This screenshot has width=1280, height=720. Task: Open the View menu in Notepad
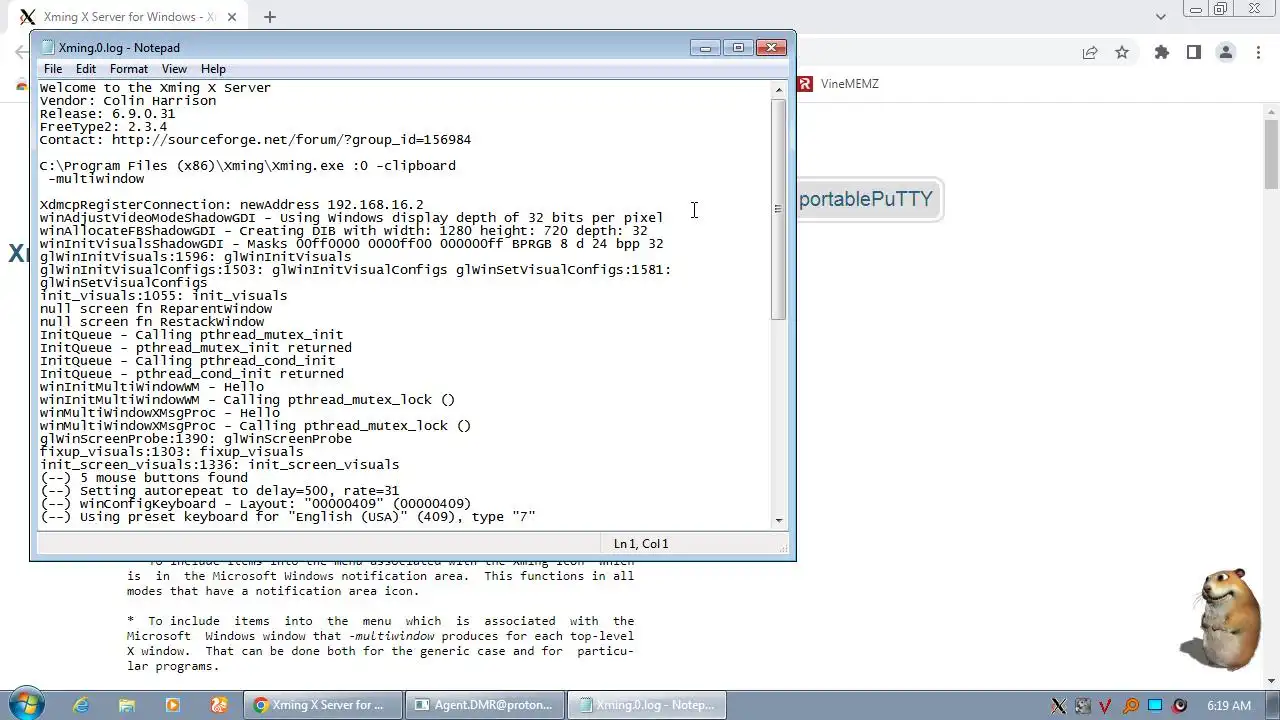point(174,69)
